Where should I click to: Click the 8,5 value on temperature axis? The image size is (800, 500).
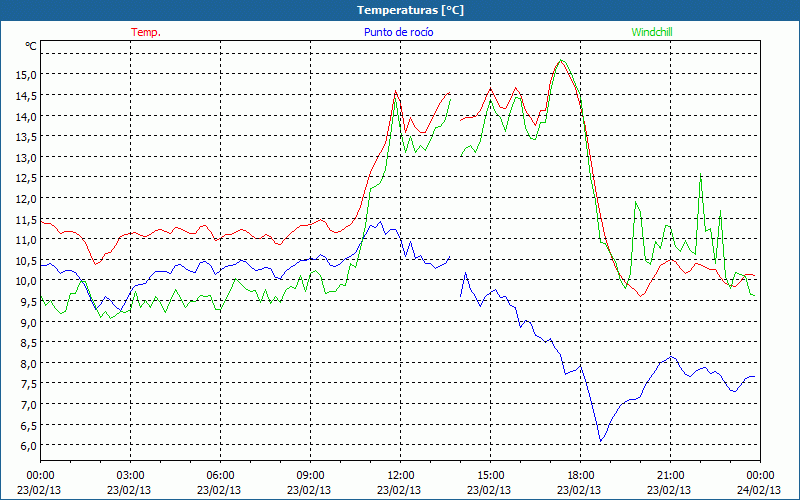tap(28, 343)
